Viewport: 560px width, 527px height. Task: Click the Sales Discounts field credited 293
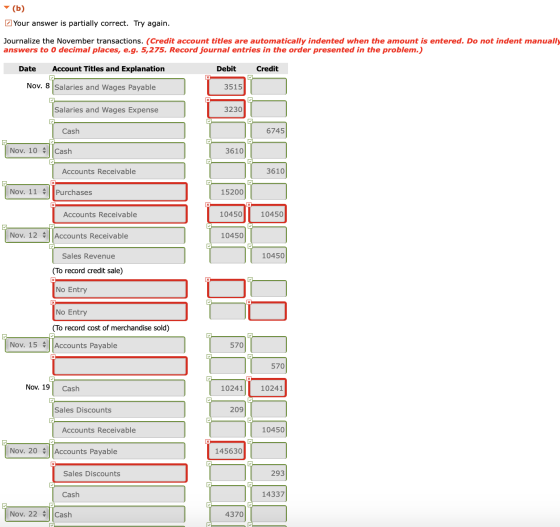coord(120,473)
